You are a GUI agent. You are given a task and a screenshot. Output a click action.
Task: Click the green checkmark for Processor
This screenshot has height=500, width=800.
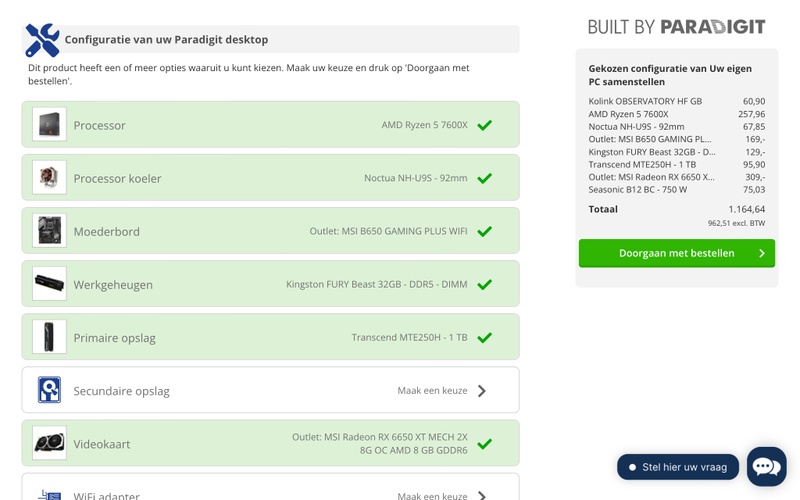(x=484, y=125)
